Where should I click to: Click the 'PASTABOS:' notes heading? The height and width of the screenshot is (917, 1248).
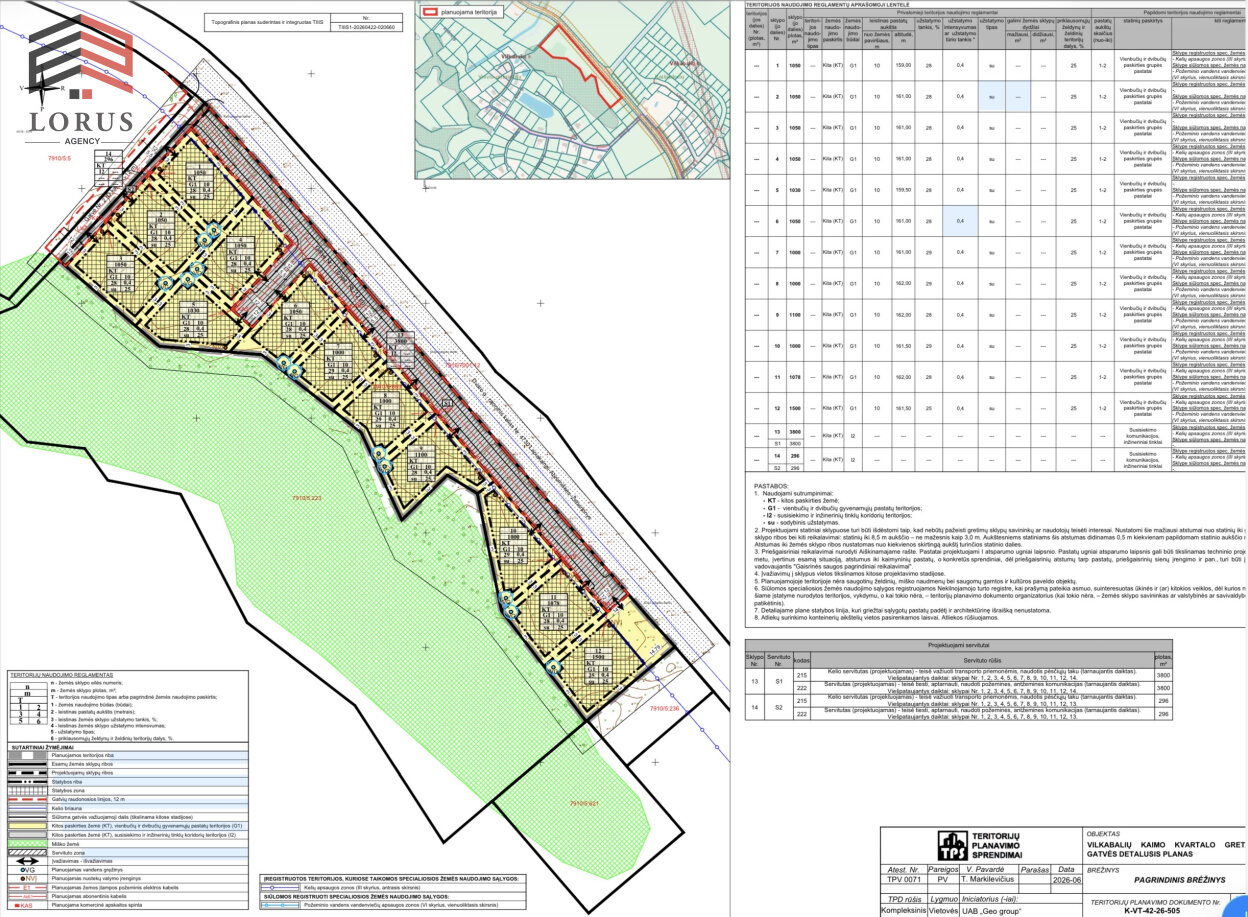coord(769,485)
